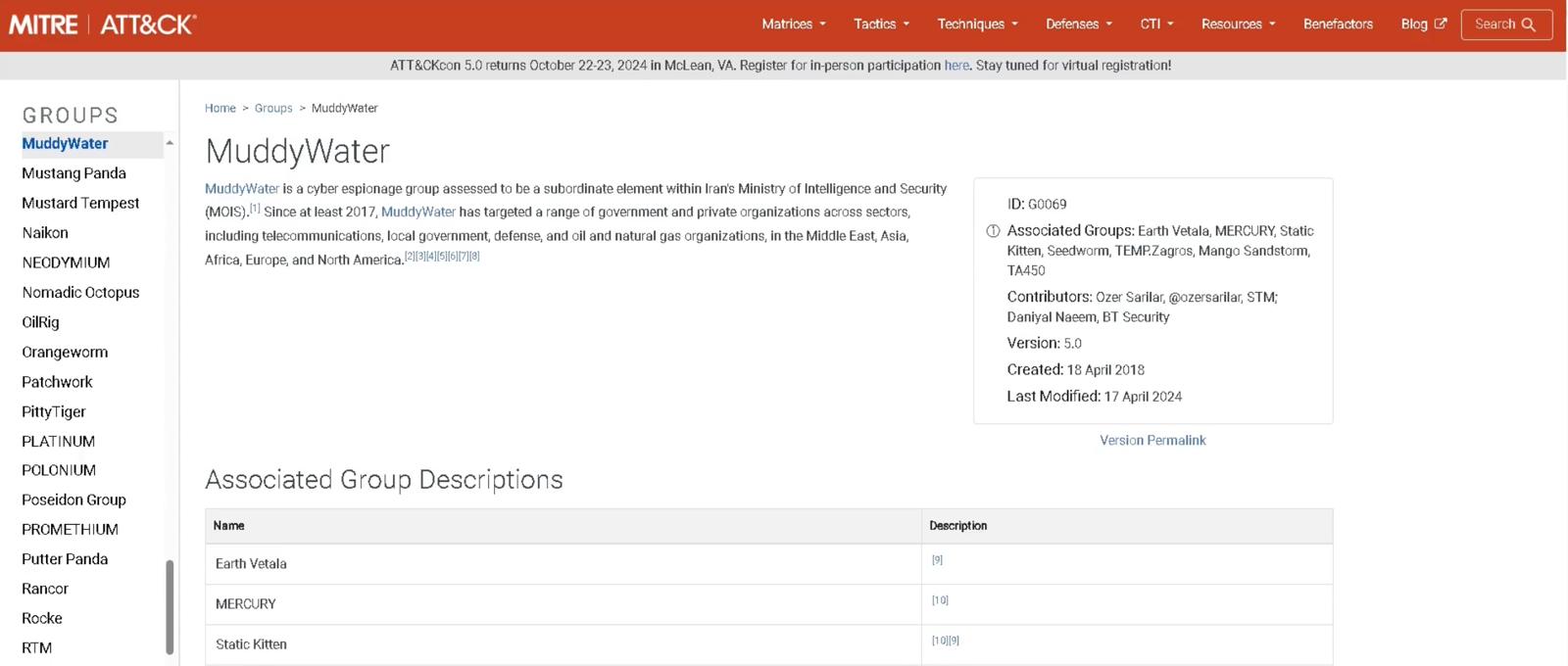Open Nomadic Octopus group
The image size is (1568, 666).
[x=80, y=293]
